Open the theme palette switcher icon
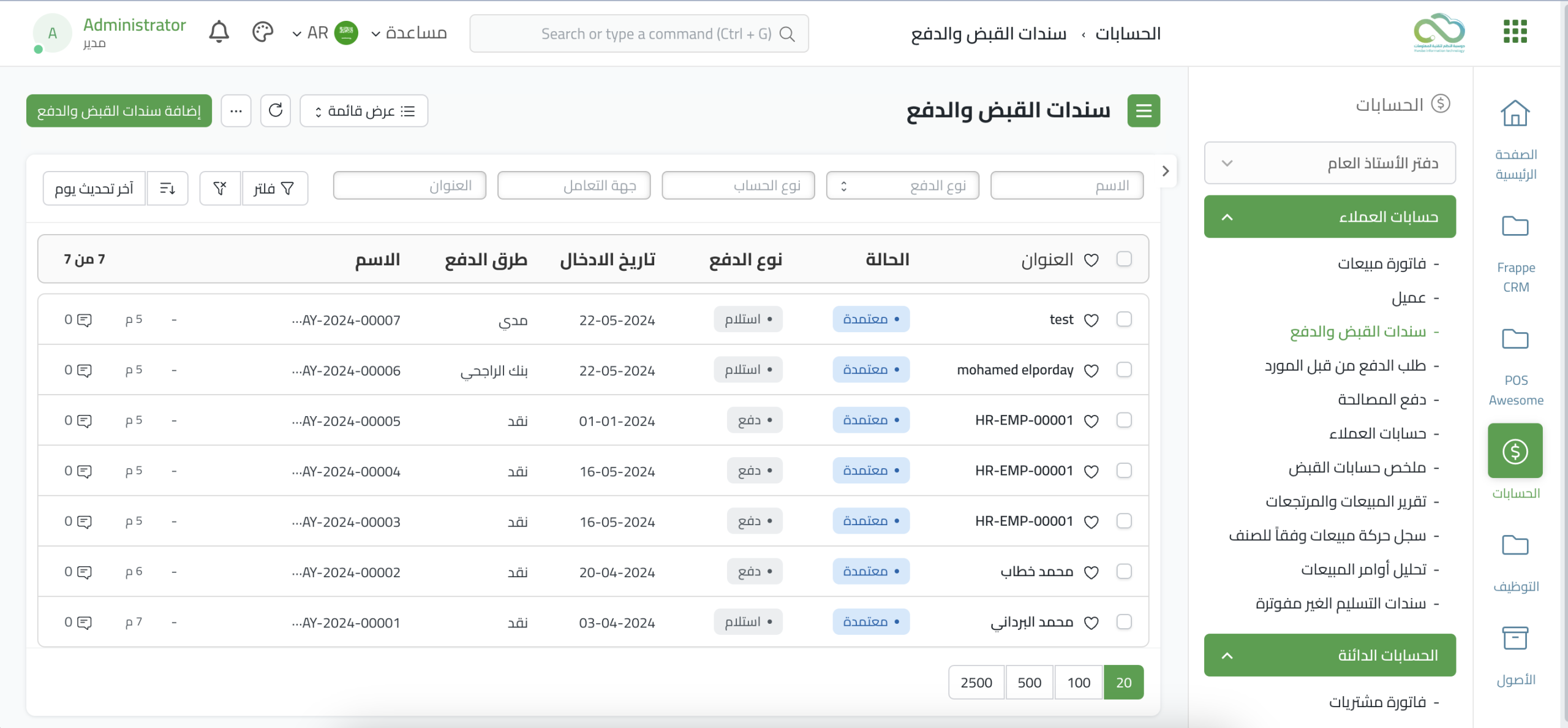Screen dimensions: 1568x728 coord(262,32)
